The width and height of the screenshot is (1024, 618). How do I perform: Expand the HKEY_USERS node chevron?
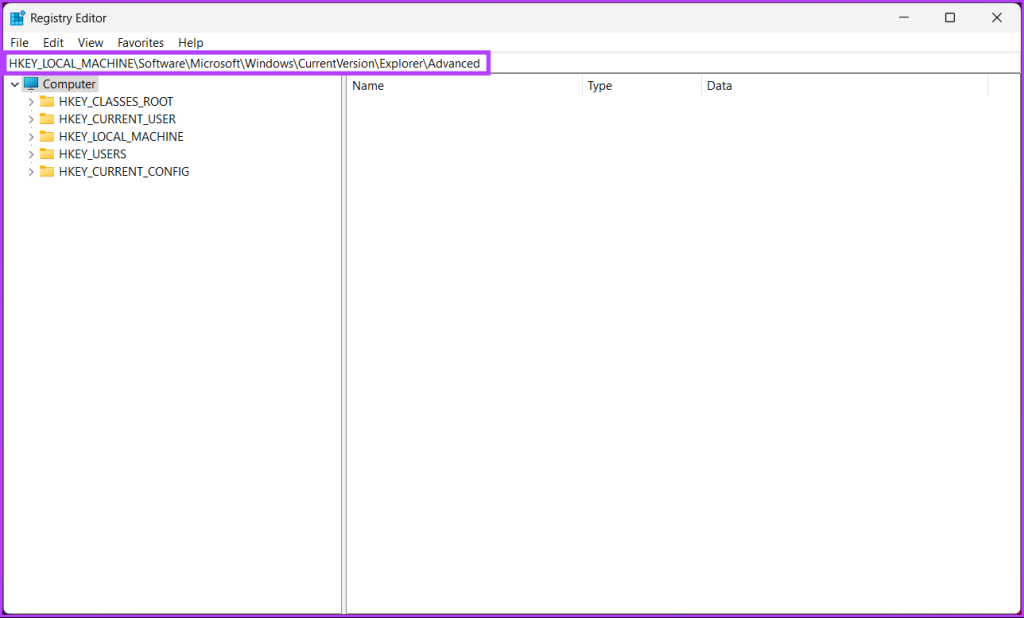coord(31,153)
